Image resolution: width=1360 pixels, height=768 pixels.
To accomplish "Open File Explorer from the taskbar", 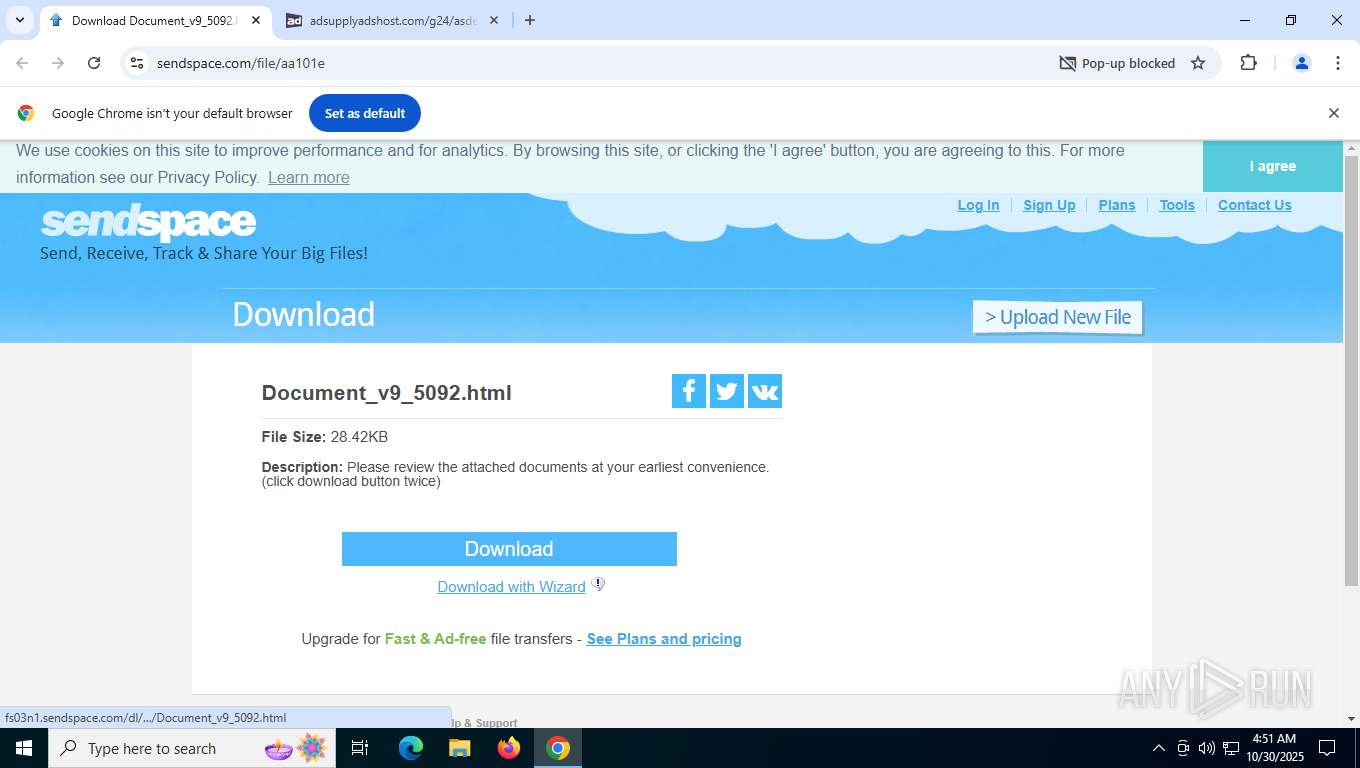I will (x=459, y=748).
